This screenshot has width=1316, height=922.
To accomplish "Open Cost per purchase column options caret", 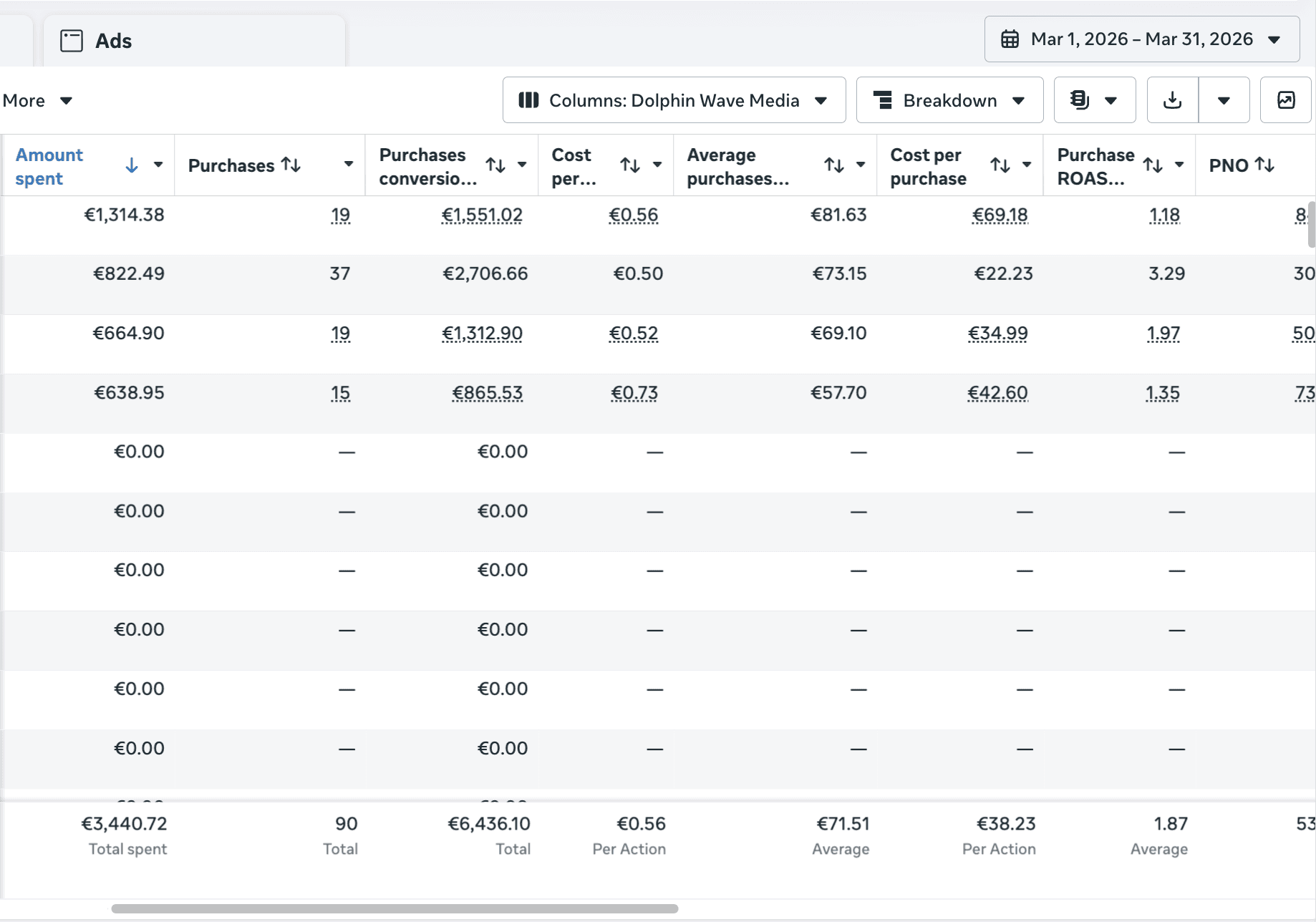I will (x=1027, y=165).
